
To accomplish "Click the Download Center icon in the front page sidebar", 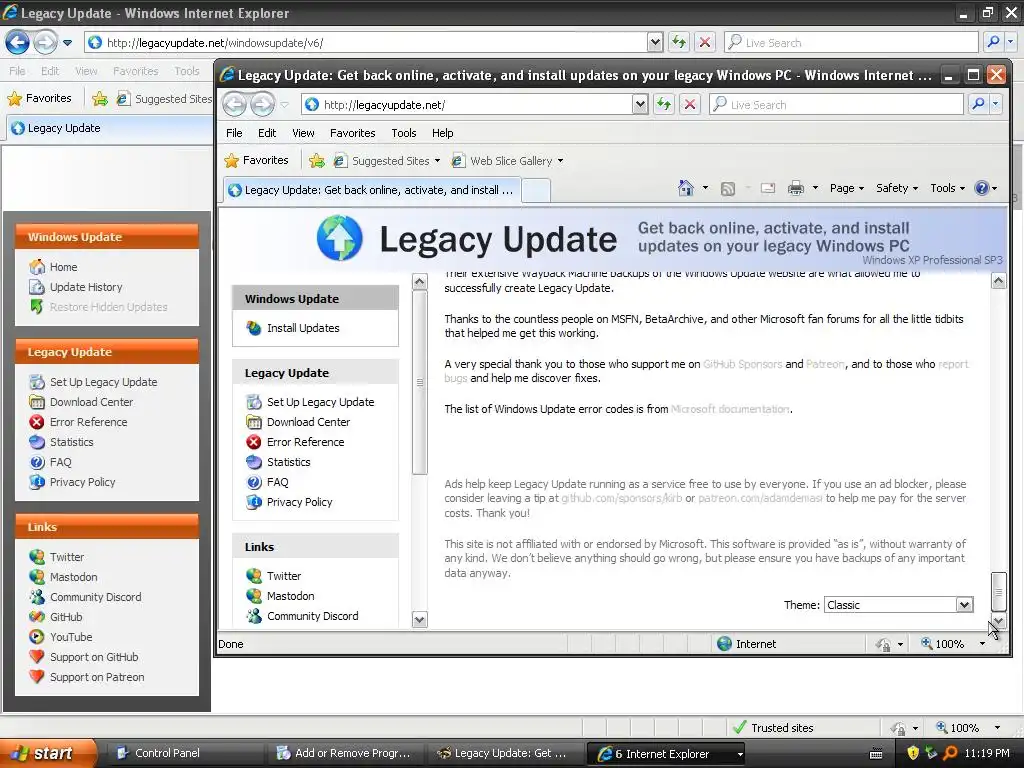I will pos(254,422).
